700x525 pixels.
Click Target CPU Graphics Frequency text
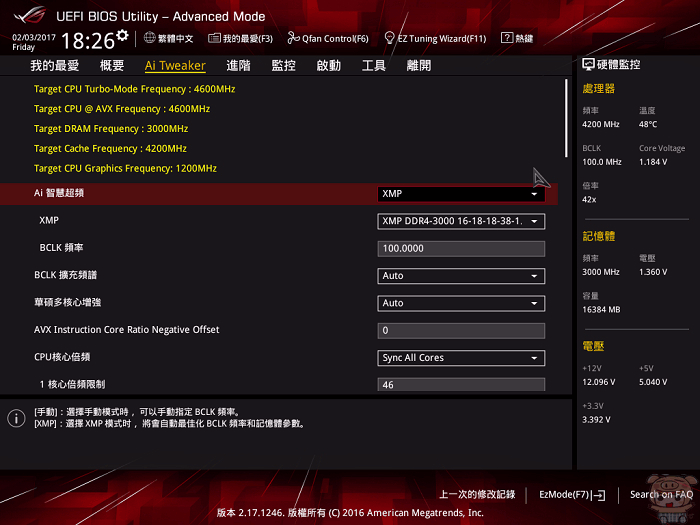click(125, 168)
